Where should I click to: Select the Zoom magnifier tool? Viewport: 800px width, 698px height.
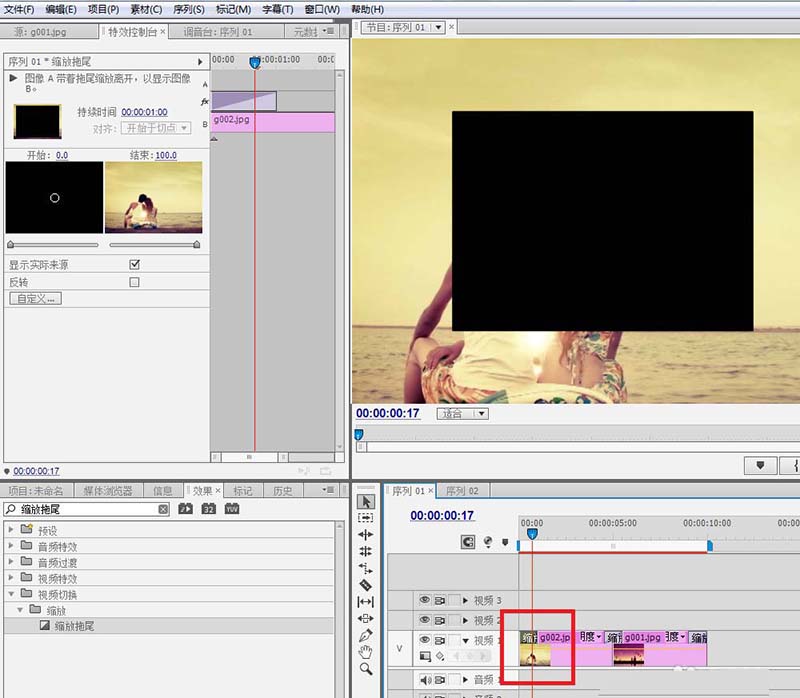point(366,668)
